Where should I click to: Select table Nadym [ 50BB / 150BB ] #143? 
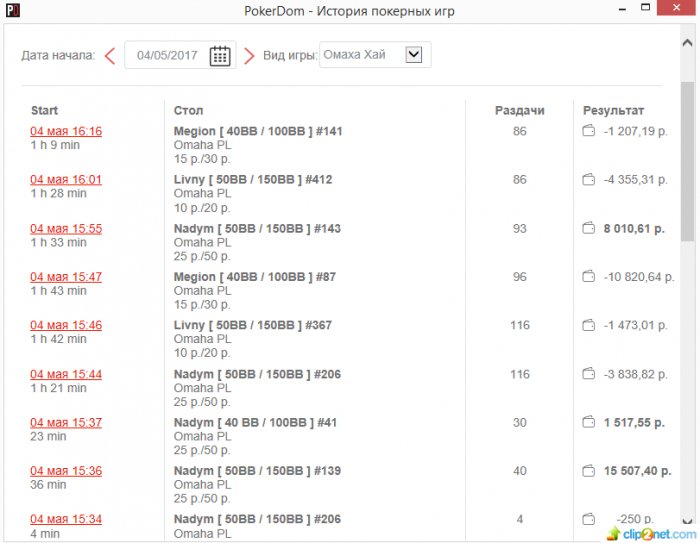[x=257, y=229]
